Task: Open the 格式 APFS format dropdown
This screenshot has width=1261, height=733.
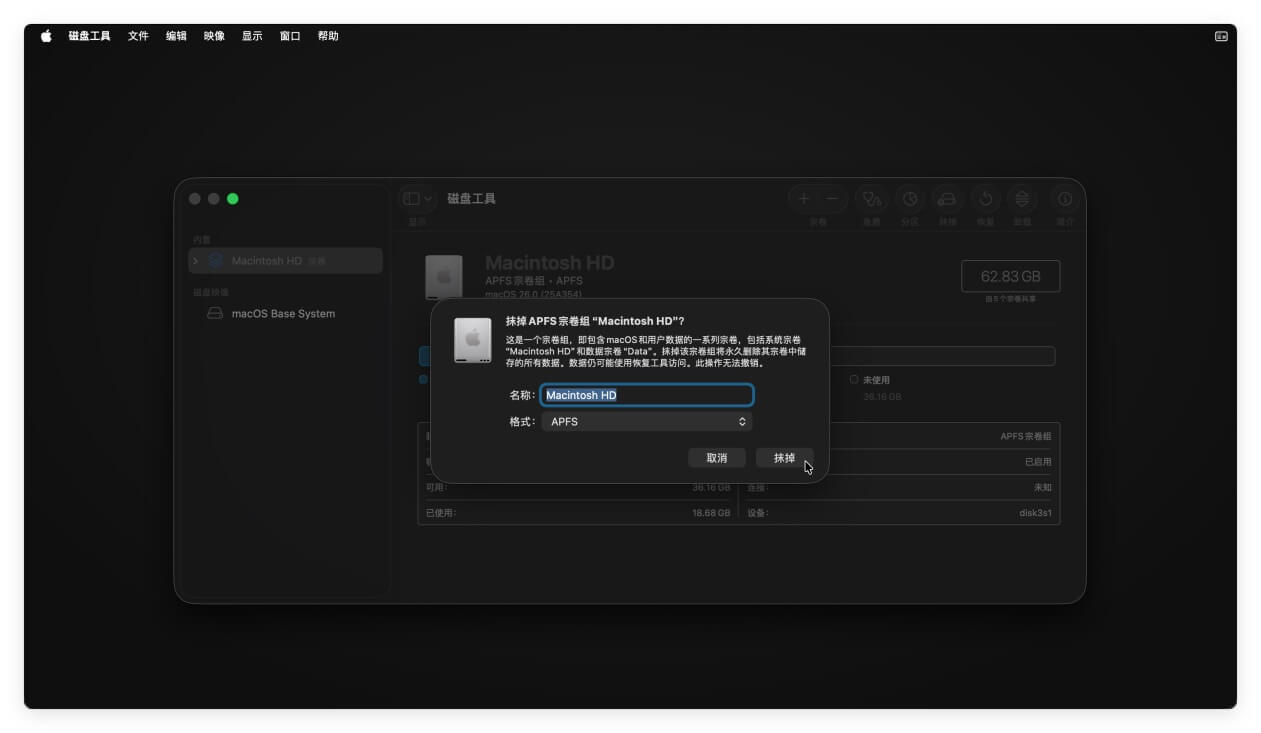Action: coord(647,422)
